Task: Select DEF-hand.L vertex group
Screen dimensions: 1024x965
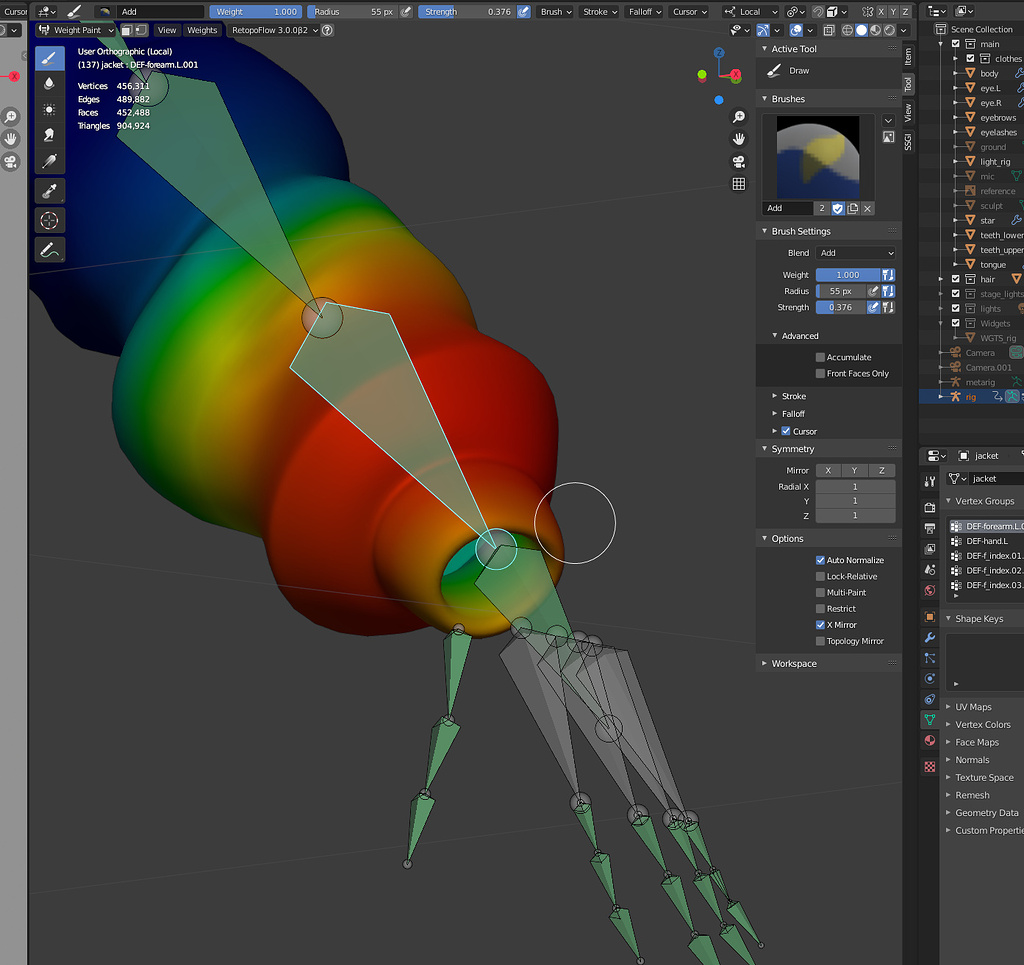Action: tap(987, 541)
